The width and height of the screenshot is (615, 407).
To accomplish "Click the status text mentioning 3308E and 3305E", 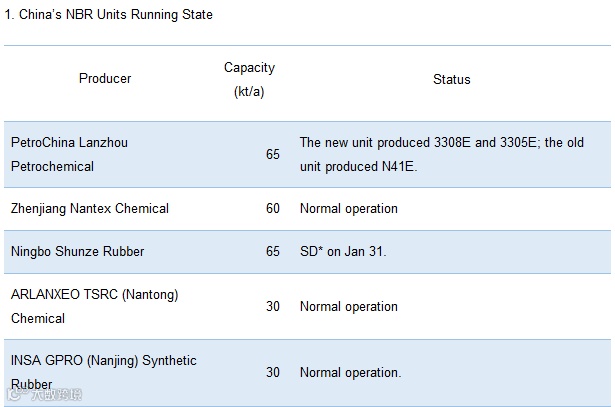I will coord(442,154).
